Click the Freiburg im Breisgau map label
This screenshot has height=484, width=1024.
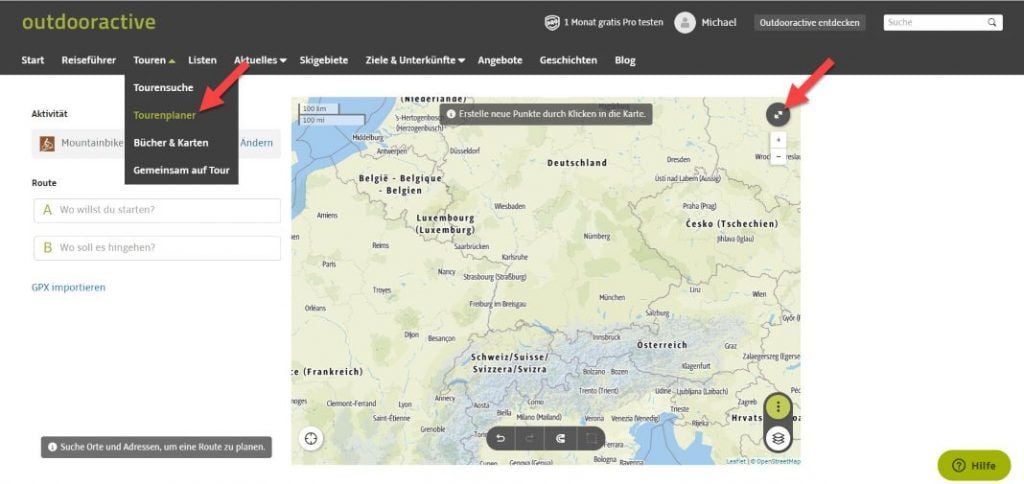(x=497, y=304)
